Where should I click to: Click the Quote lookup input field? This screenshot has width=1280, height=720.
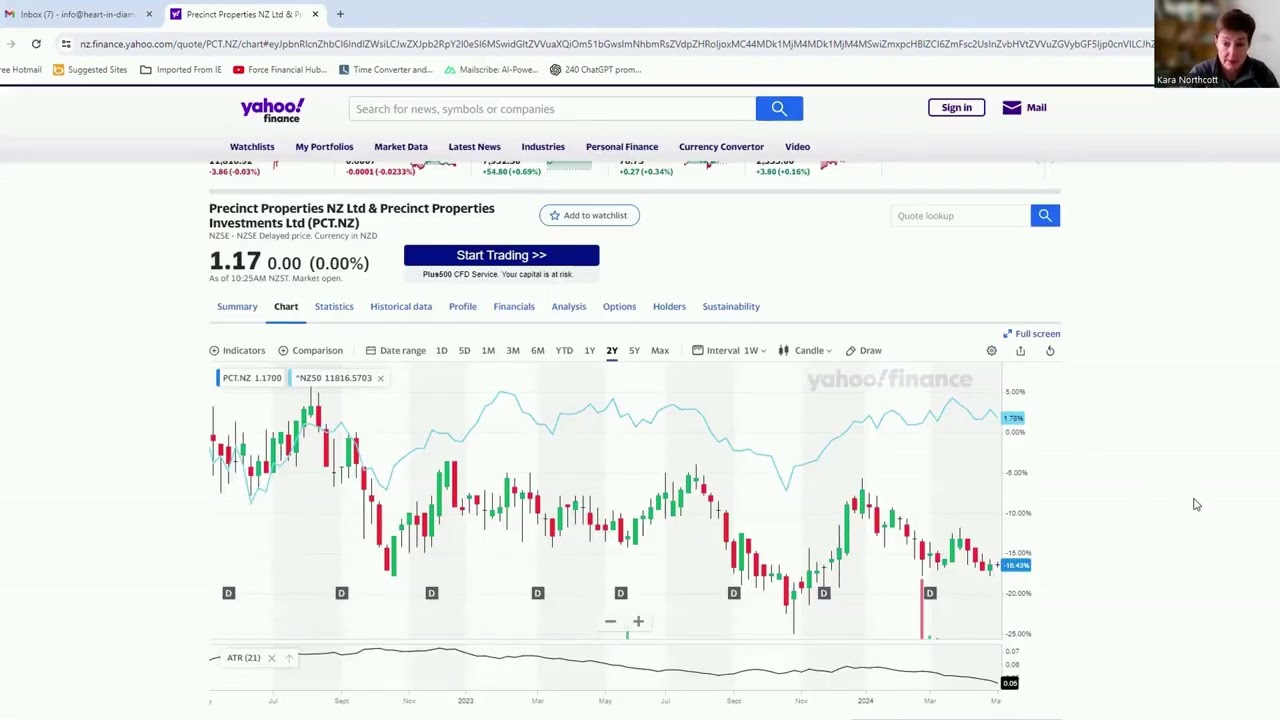[960, 216]
